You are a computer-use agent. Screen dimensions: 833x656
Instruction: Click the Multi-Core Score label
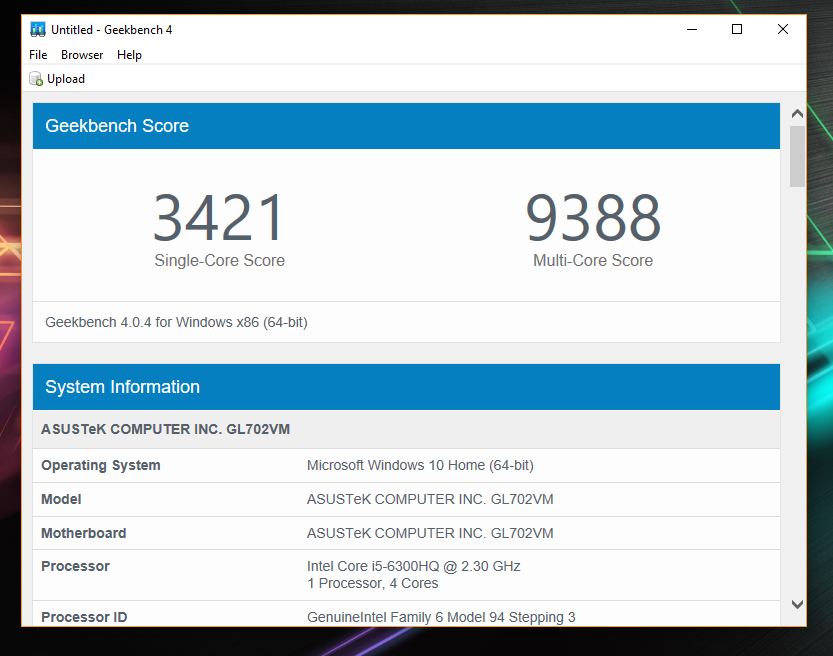593,260
